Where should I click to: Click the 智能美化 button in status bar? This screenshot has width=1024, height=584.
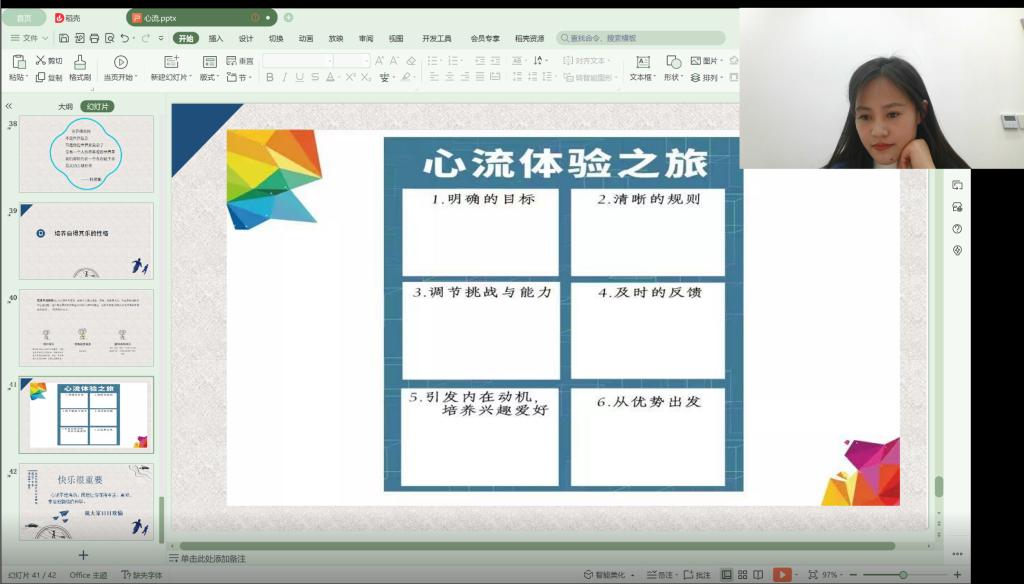(610, 575)
